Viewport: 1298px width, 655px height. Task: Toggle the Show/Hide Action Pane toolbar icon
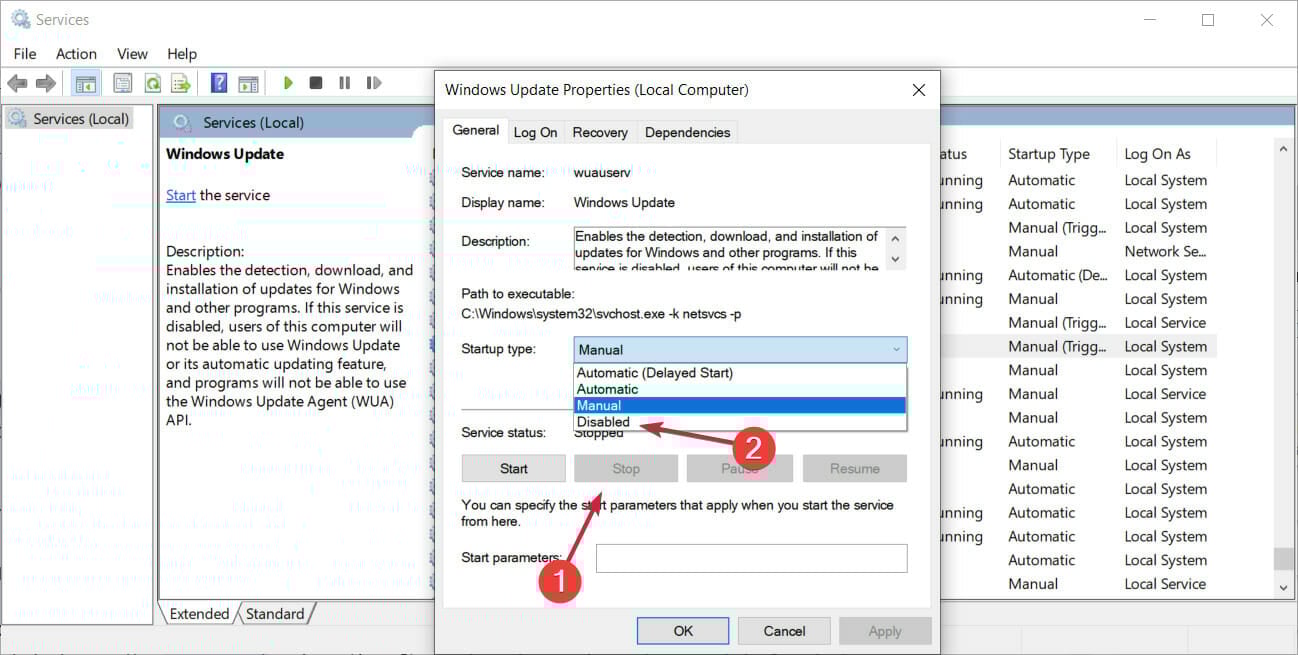click(x=248, y=83)
